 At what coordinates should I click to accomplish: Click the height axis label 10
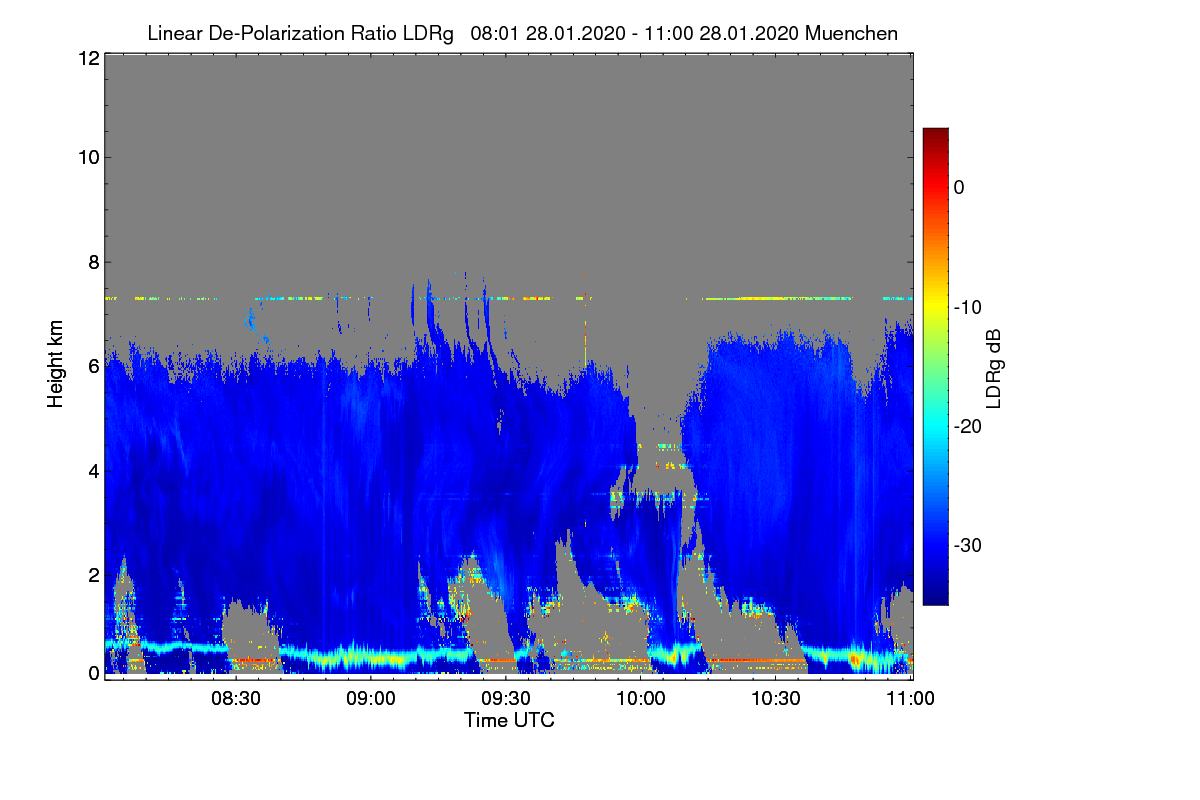(x=87, y=157)
